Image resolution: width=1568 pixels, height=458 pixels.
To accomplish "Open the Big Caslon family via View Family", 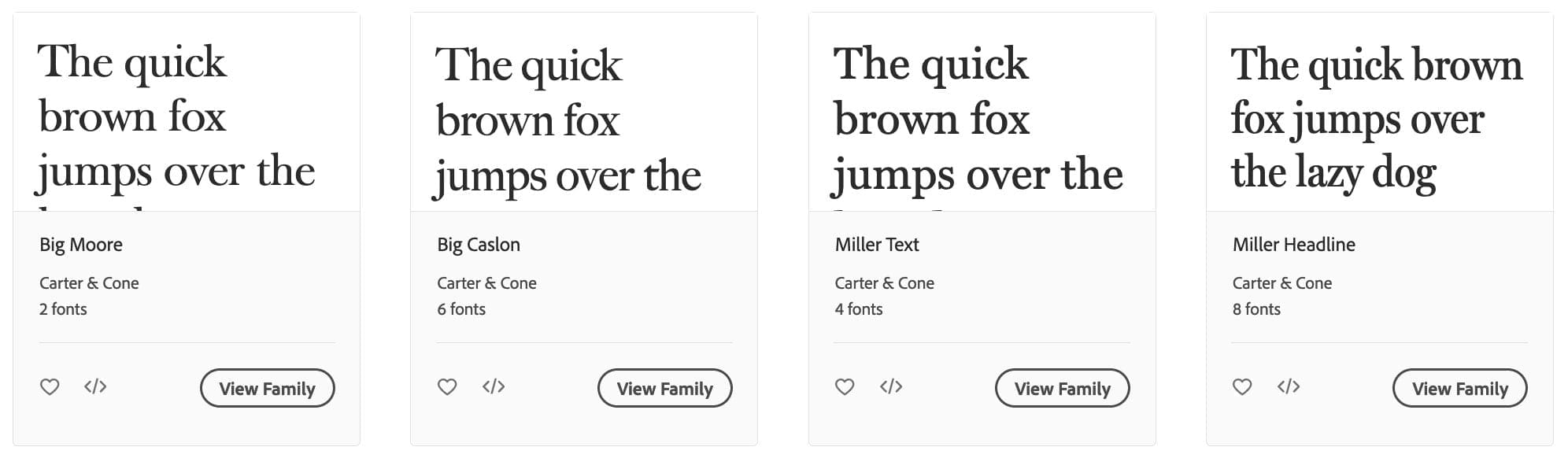I will [664, 388].
